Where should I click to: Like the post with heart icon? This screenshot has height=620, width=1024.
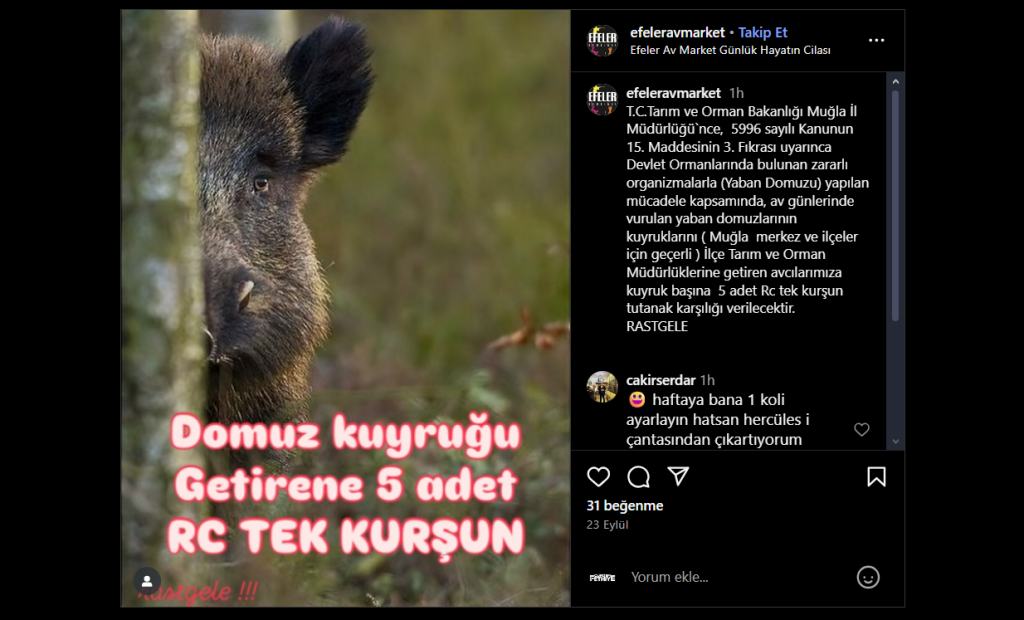(x=598, y=477)
